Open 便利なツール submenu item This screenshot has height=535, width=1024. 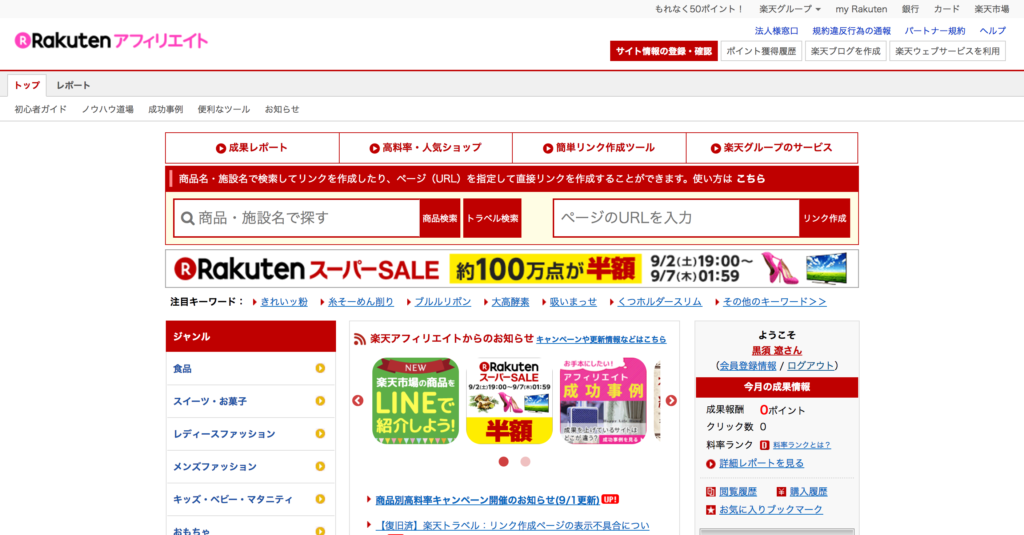click(x=224, y=109)
